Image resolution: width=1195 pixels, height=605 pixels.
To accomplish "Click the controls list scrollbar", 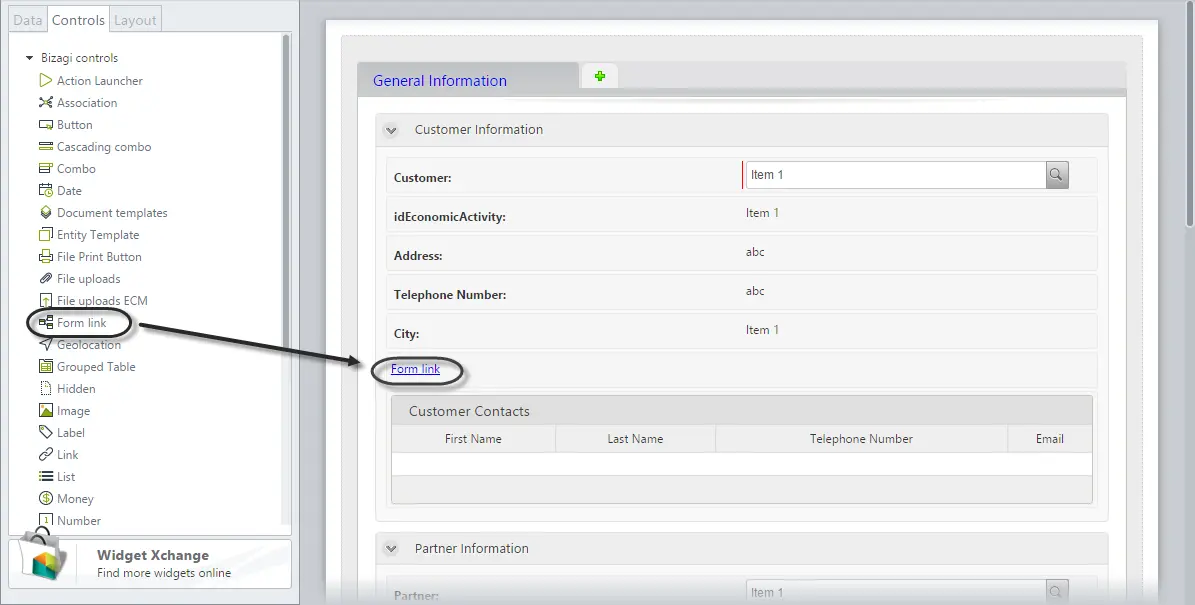I will (x=286, y=278).
